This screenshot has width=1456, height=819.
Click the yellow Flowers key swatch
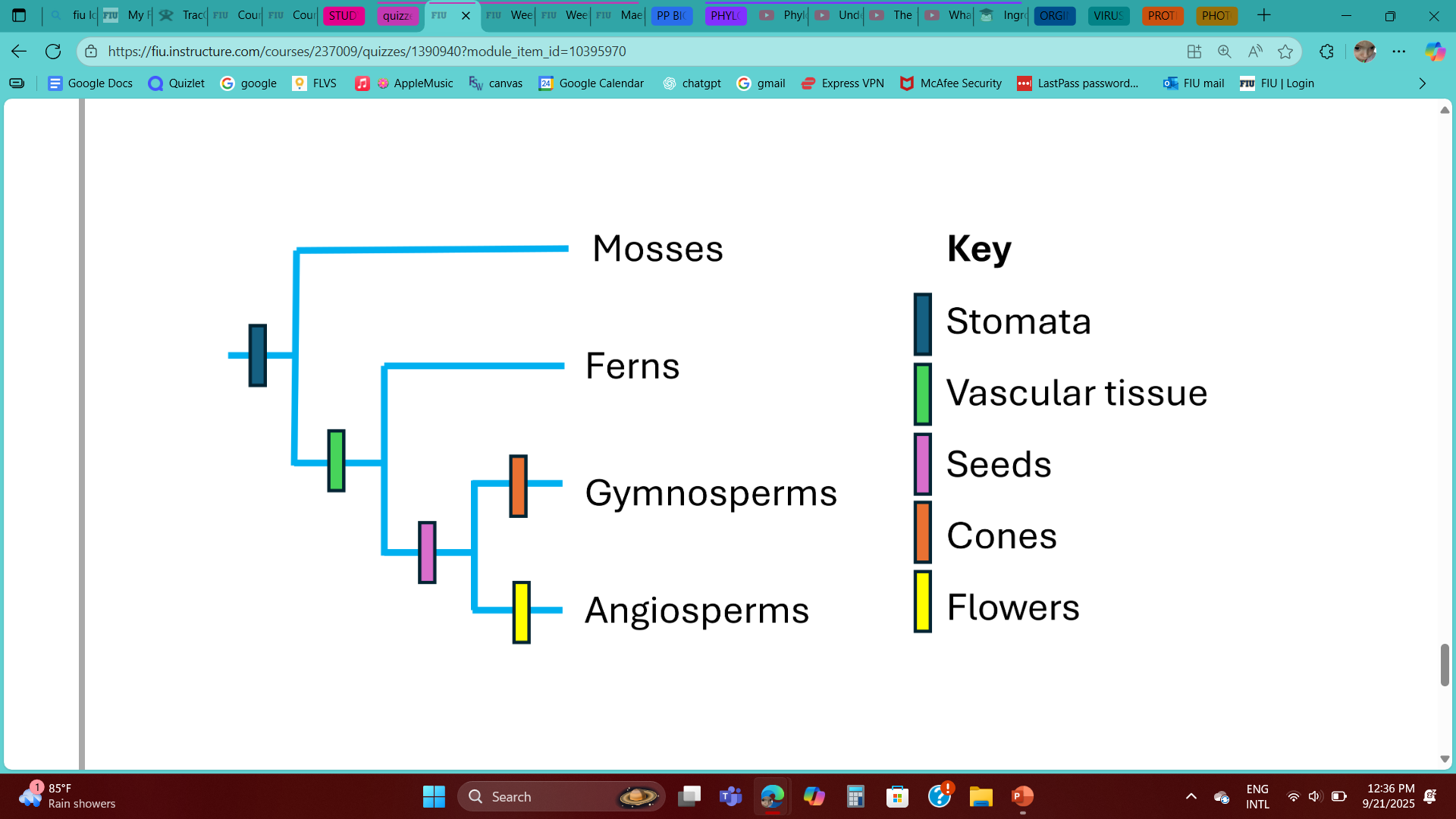pyautogui.click(x=922, y=601)
